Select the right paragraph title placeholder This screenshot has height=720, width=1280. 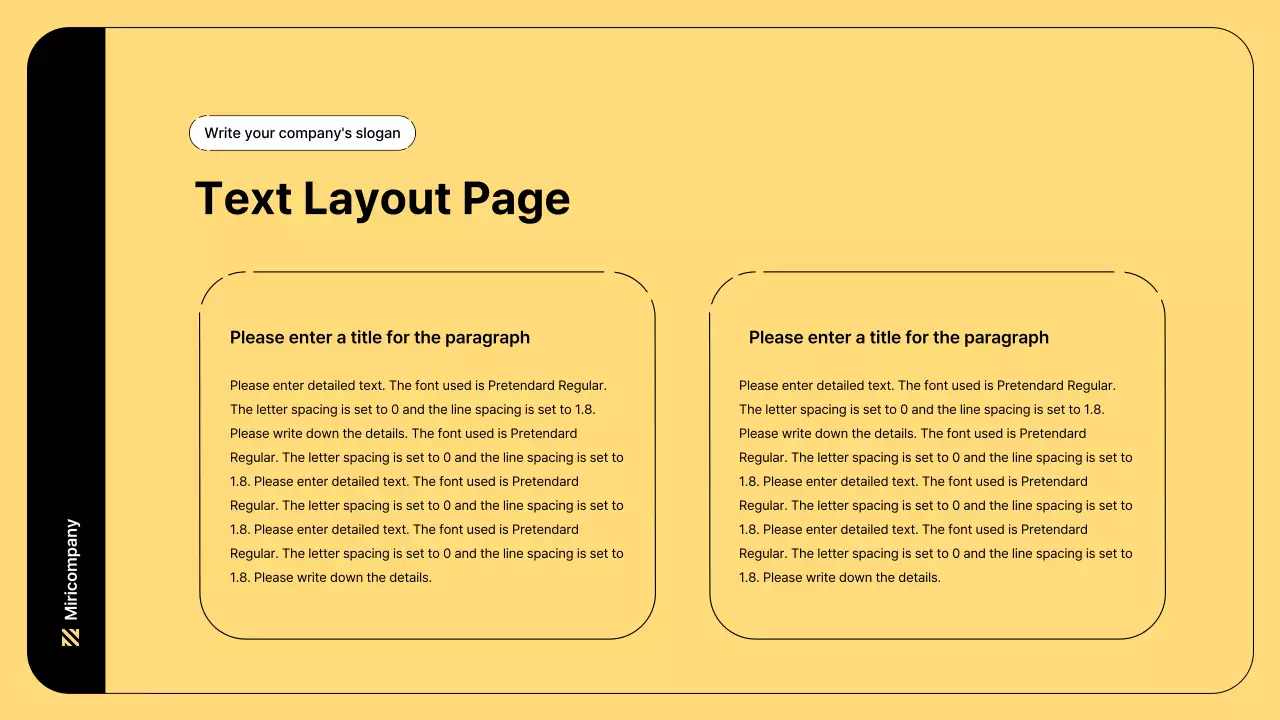tap(898, 337)
